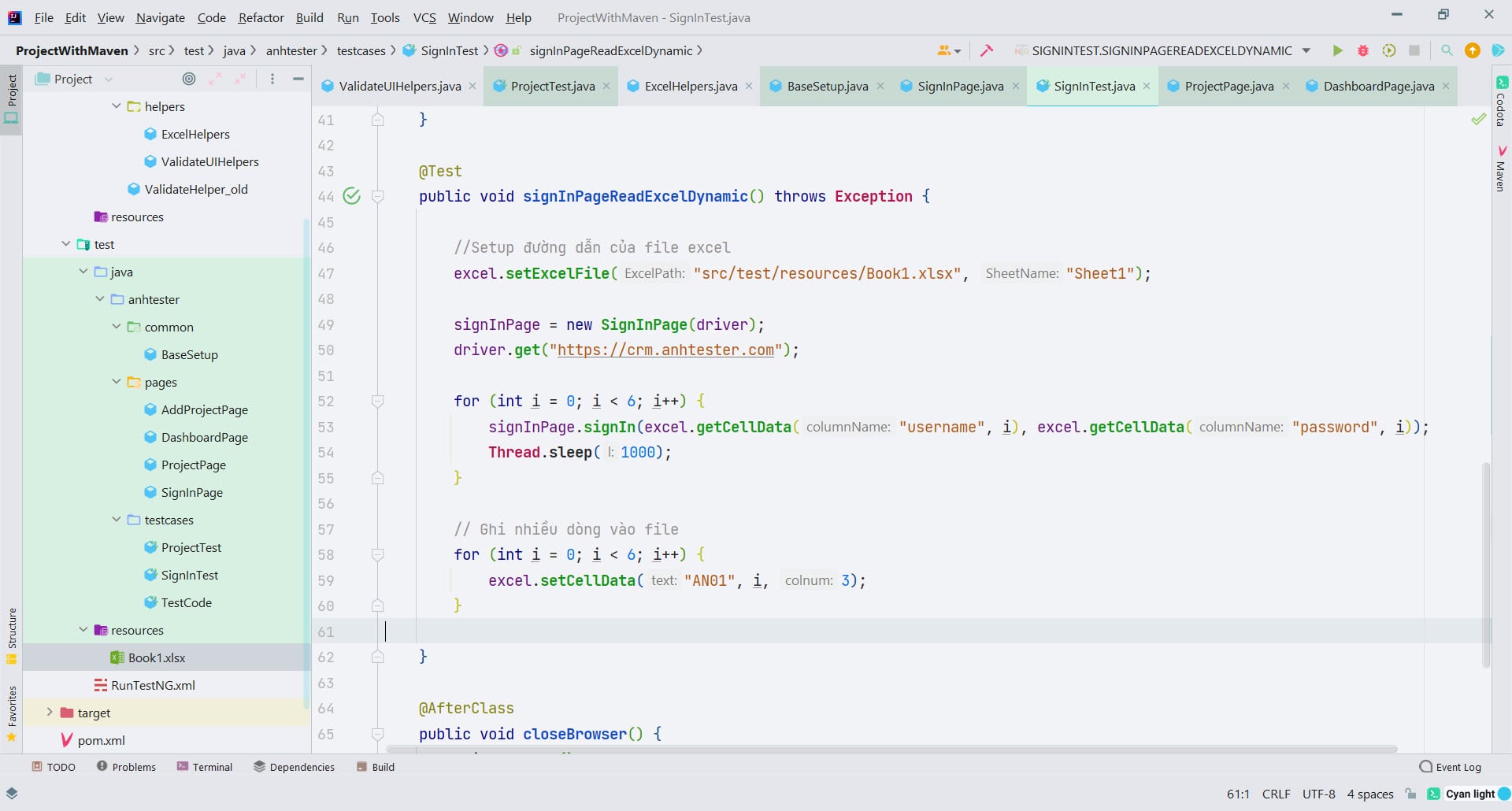Open the Dependencies tool window

click(x=294, y=767)
